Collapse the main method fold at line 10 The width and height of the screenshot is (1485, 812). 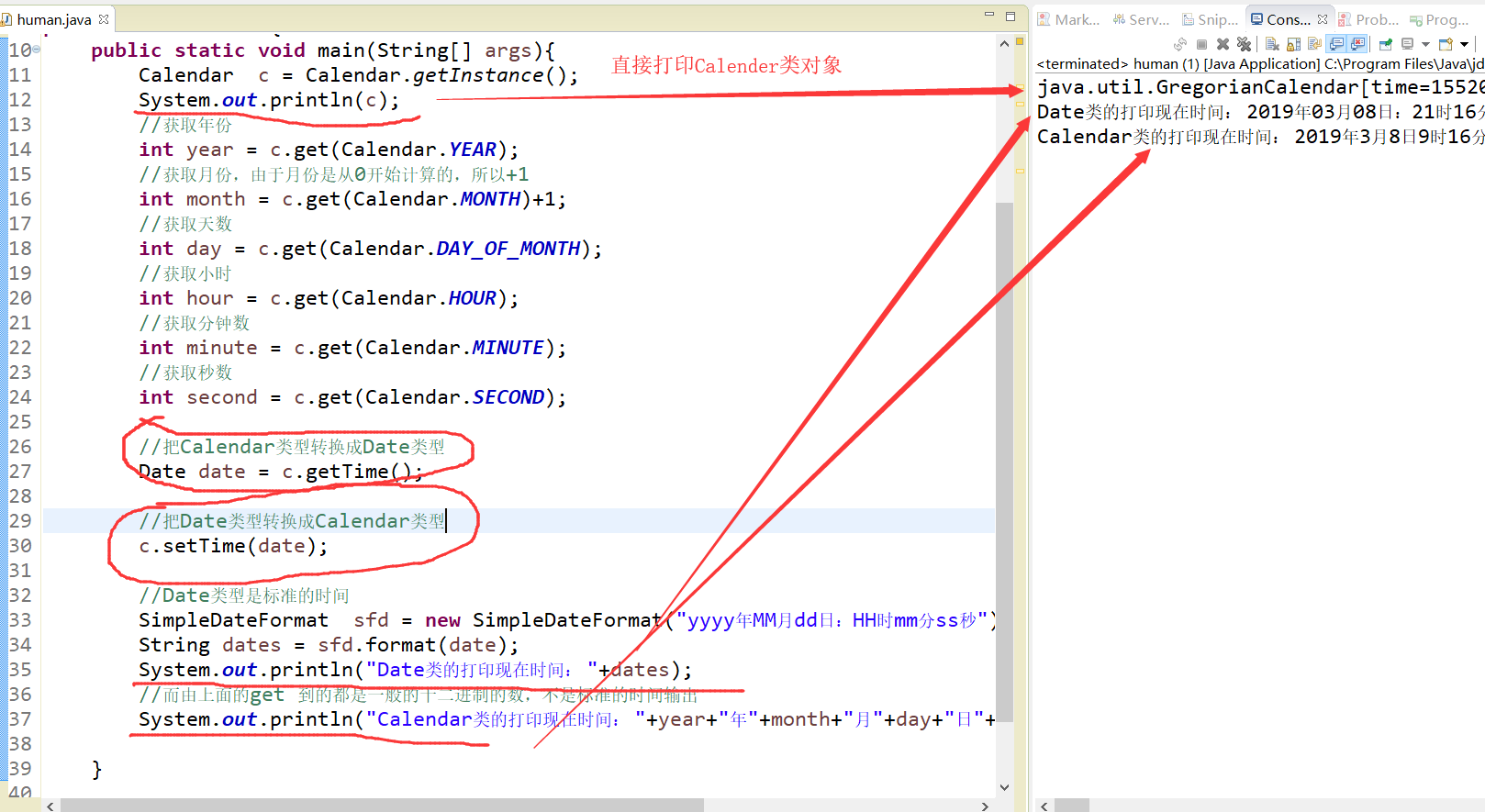click(x=37, y=50)
